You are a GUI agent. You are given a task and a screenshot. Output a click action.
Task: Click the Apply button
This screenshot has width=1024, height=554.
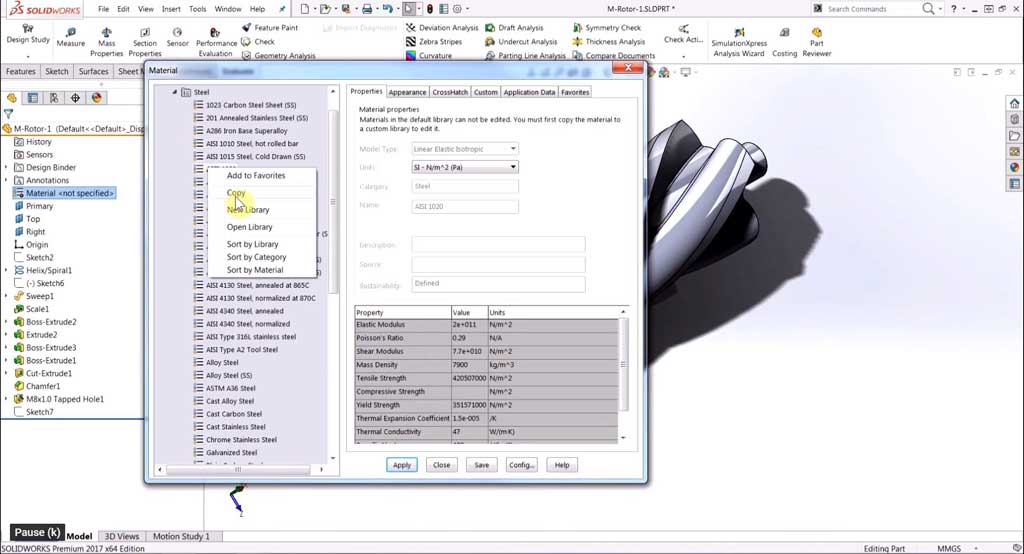point(402,465)
